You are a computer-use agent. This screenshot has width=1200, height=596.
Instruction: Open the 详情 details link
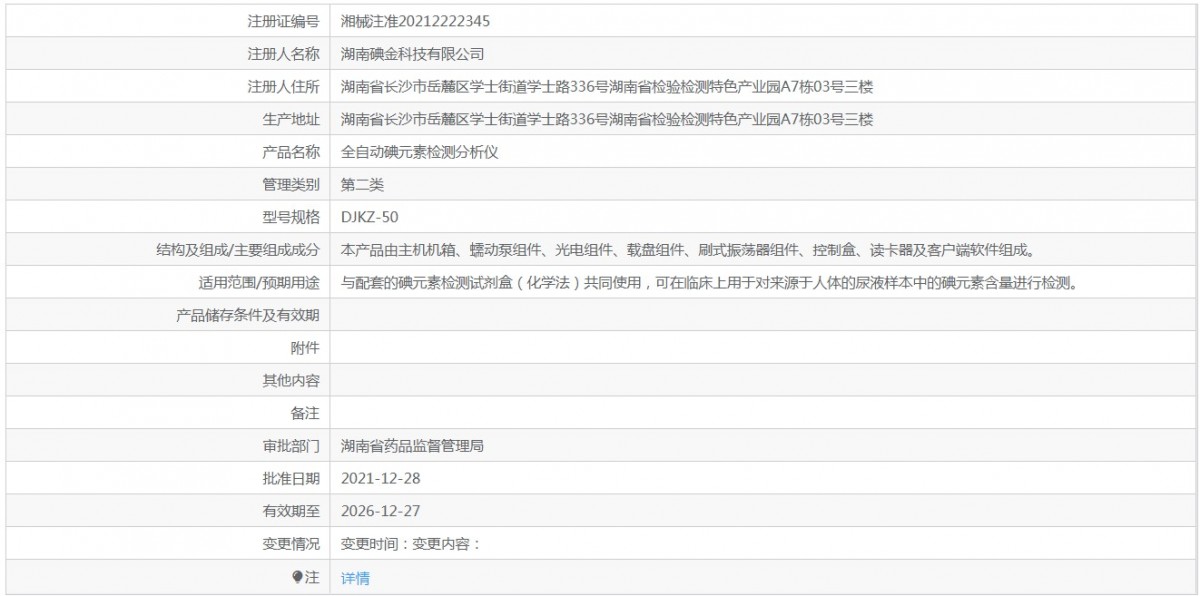coord(355,578)
